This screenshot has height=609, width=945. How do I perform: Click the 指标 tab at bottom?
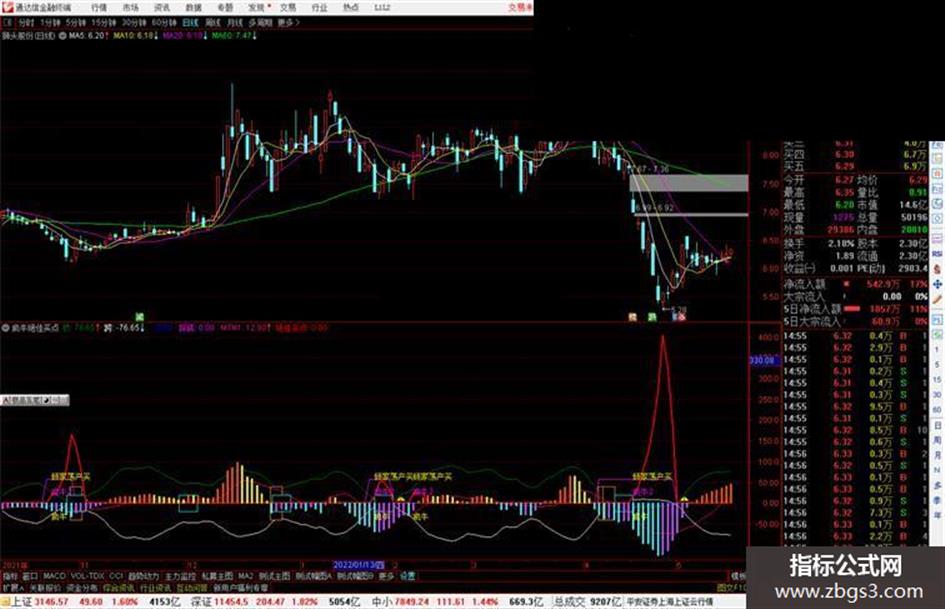pyautogui.click(x=10, y=576)
